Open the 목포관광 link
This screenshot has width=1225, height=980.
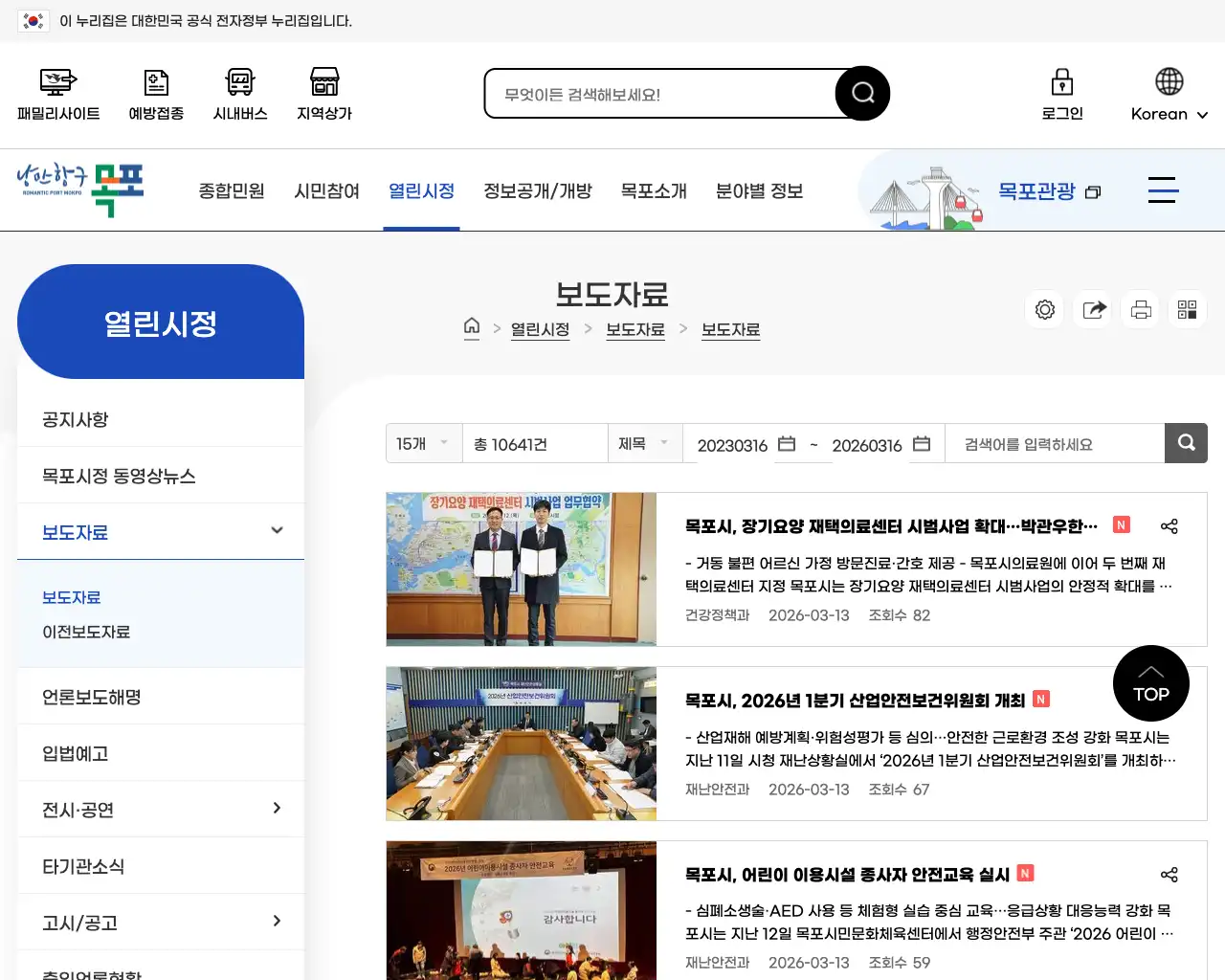pyautogui.click(x=1040, y=190)
